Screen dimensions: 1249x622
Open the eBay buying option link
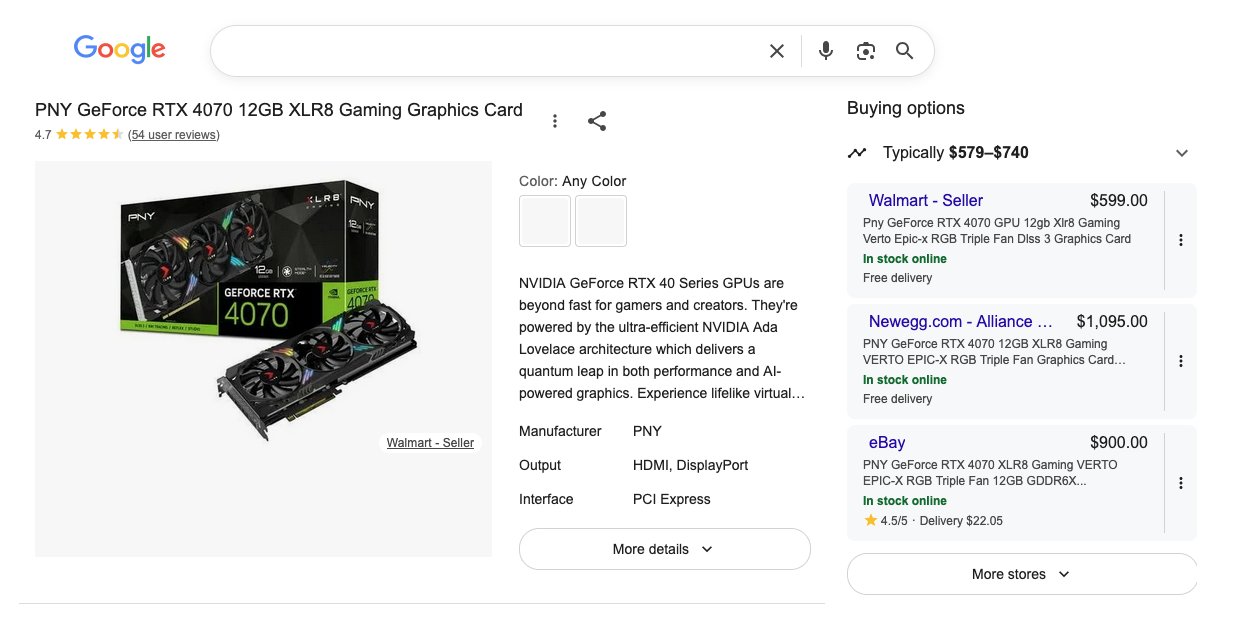886,443
